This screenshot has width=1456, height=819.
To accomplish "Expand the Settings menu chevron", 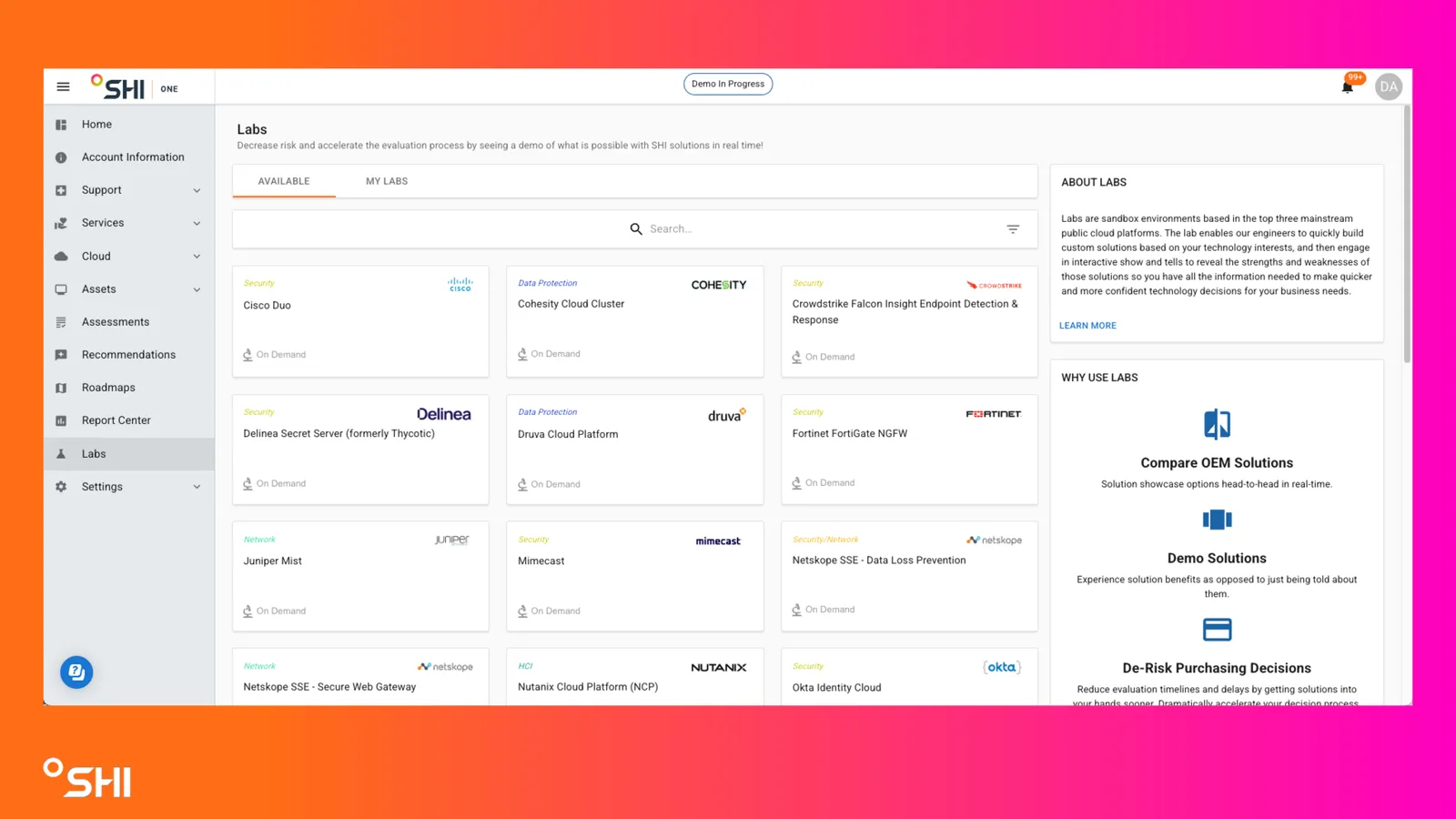I will [197, 487].
